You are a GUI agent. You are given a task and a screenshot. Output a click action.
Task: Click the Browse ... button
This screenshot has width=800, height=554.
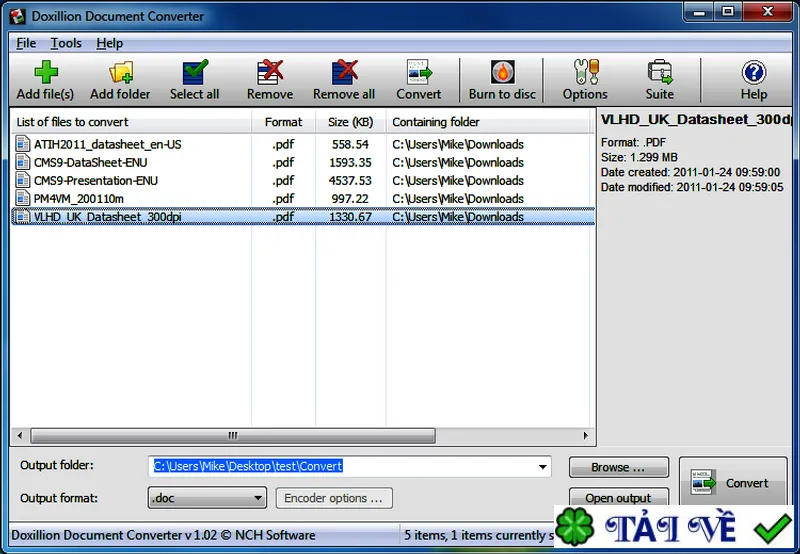click(618, 467)
